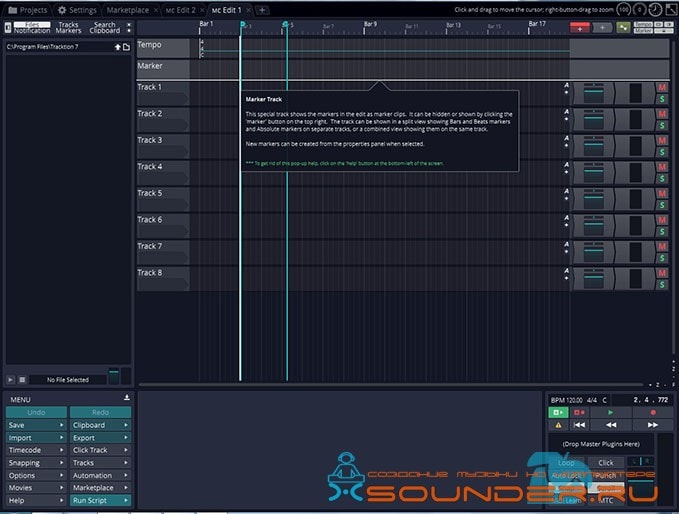Solo Track 1
The width and height of the screenshot is (679, 514).
coord(662,100)
